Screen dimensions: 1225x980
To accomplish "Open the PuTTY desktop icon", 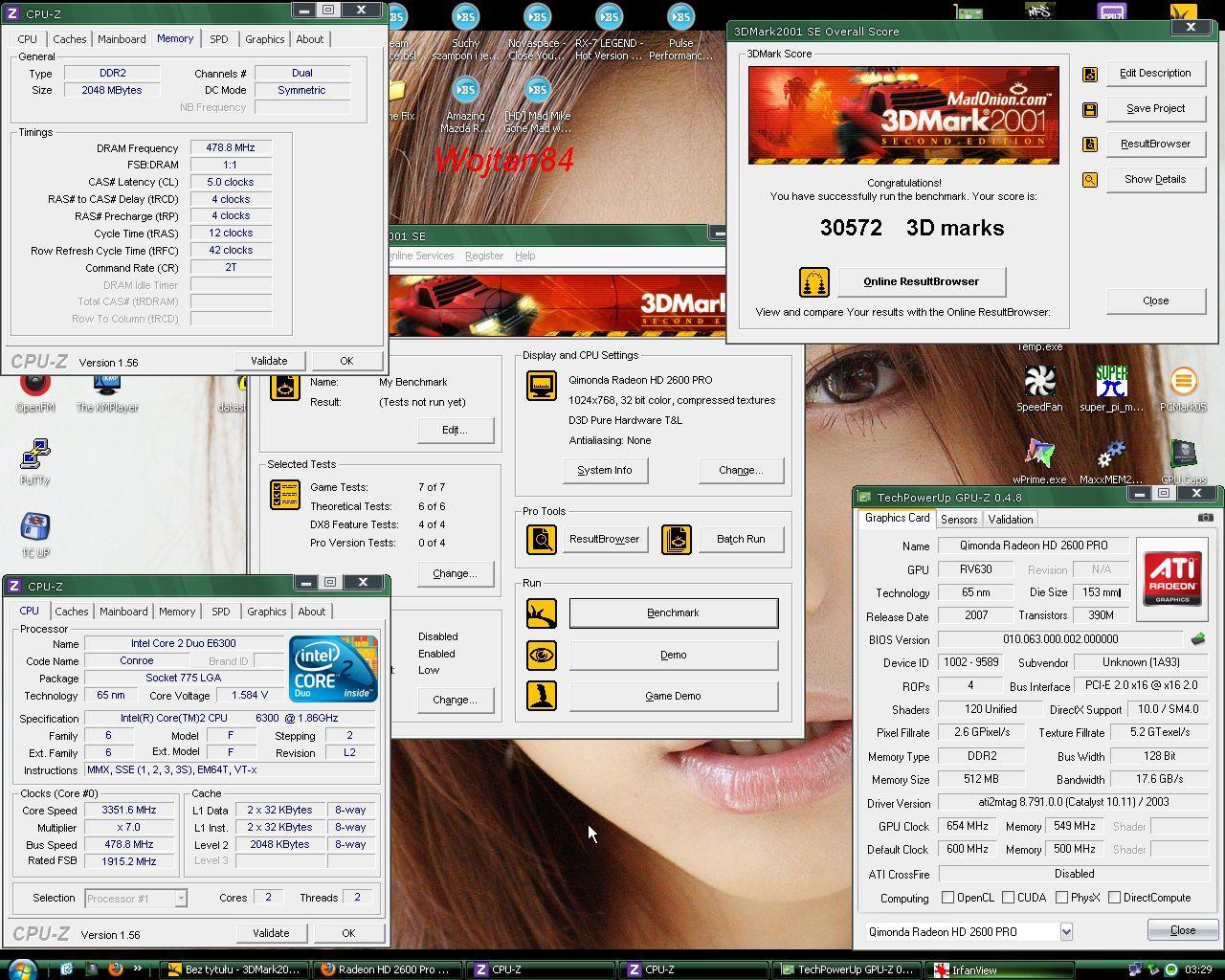I will [35, 461].
